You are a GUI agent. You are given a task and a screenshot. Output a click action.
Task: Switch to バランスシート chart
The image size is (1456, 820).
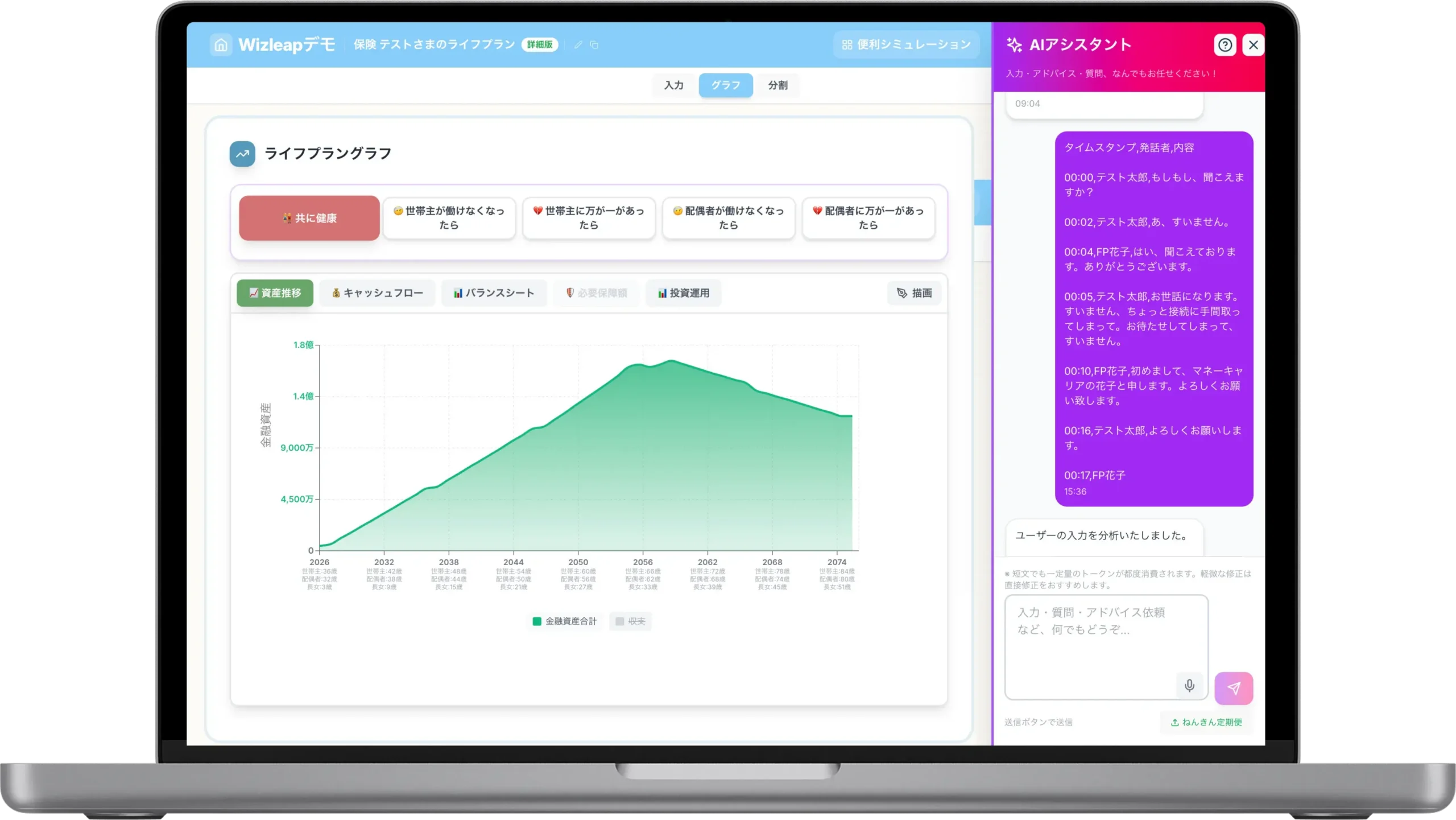[494, 293]
